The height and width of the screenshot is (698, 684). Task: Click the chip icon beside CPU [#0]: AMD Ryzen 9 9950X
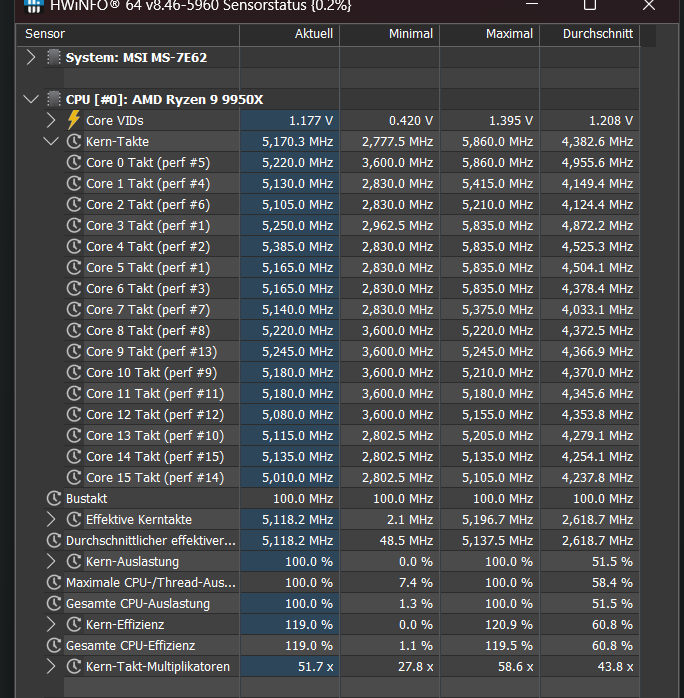point(53,99)
